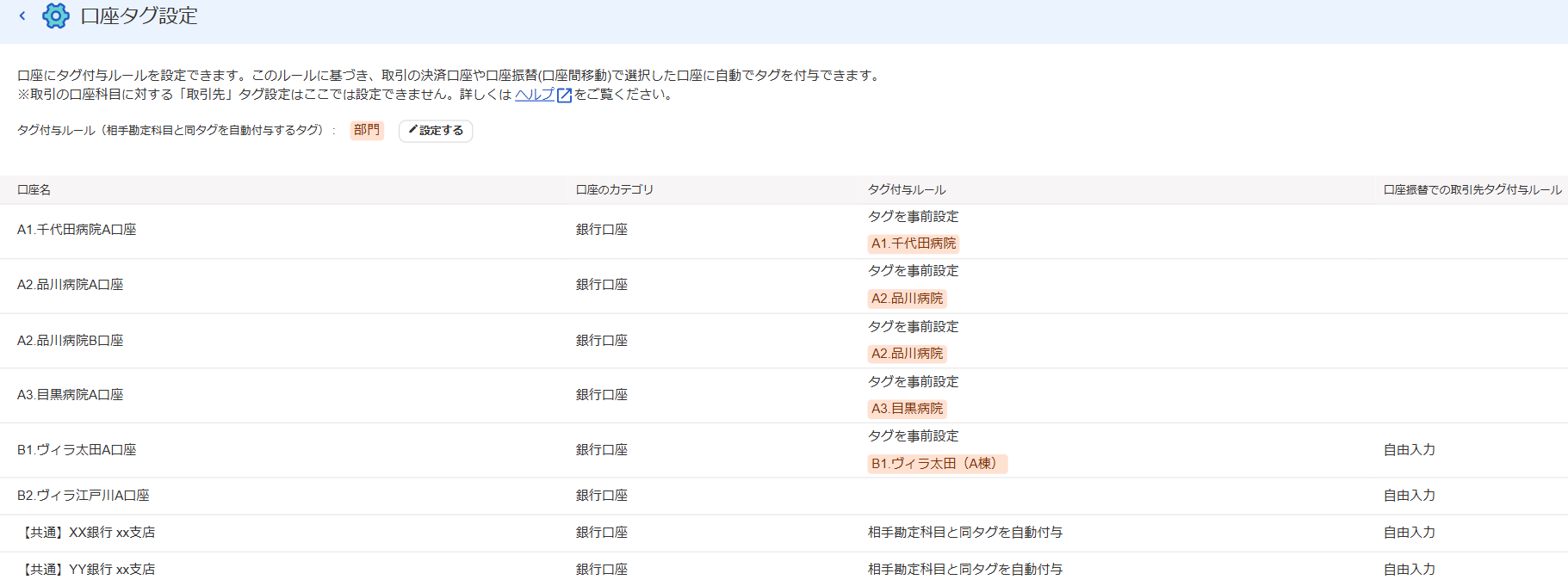Screen dimensions: 1568x586
Task: Open the ヘルプ help link
Action: 535,95
